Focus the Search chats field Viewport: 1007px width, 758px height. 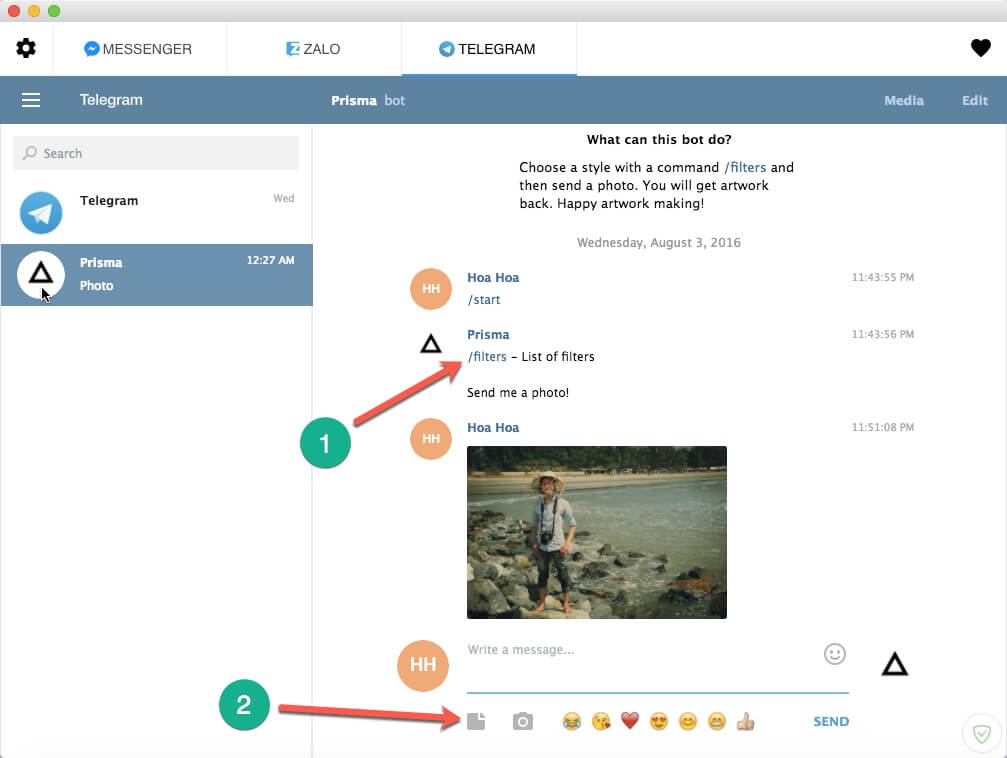(x=156, y=153)
